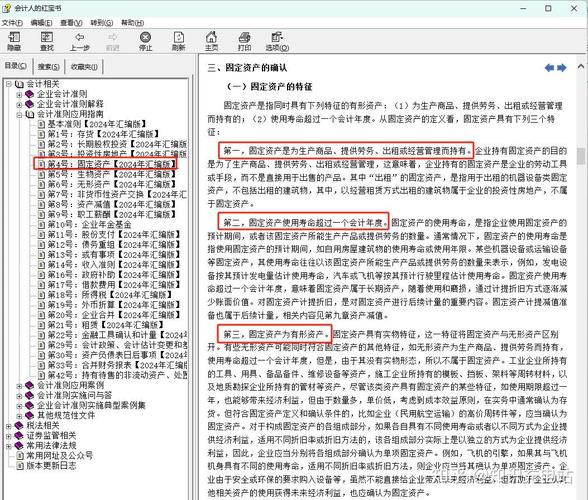This screenshot has width=588, height=500.
Task: Collapse the 会计准则应用指南 node
Action: pos(19,114)
